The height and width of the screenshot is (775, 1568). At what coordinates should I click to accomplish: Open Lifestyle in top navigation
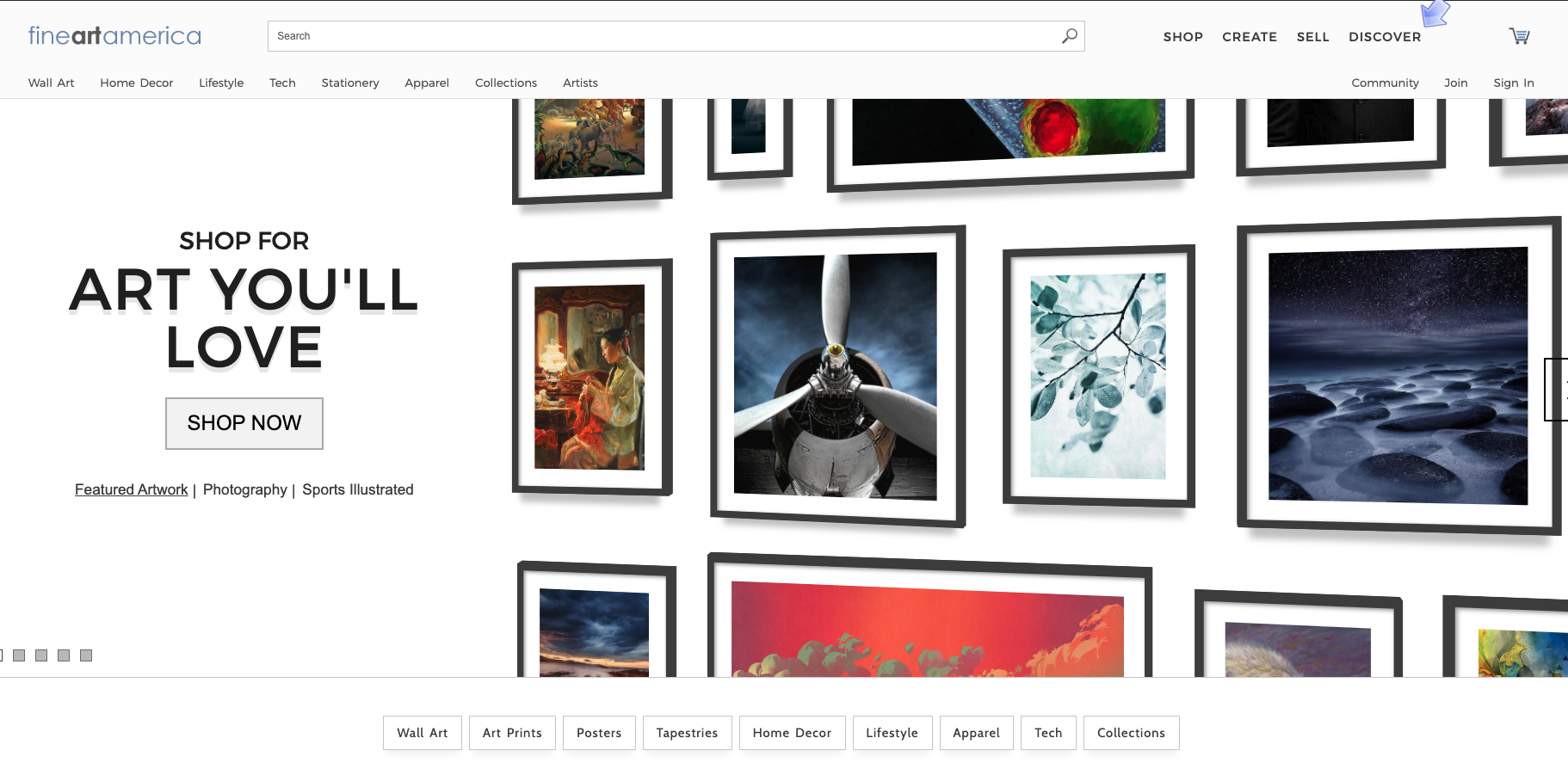click(x=221, y=83)
